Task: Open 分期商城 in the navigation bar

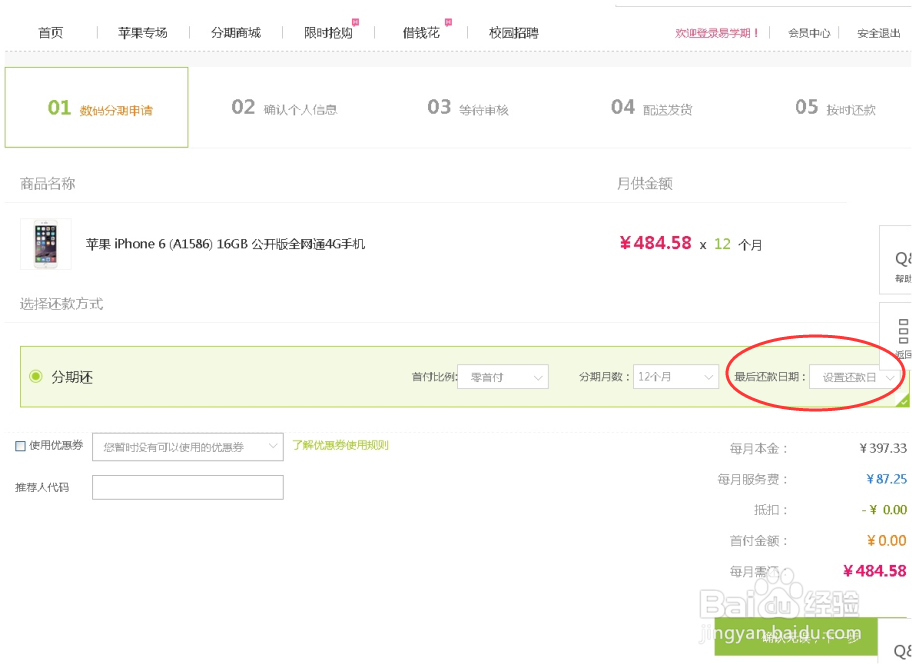Action: click(x=236, y=33)
